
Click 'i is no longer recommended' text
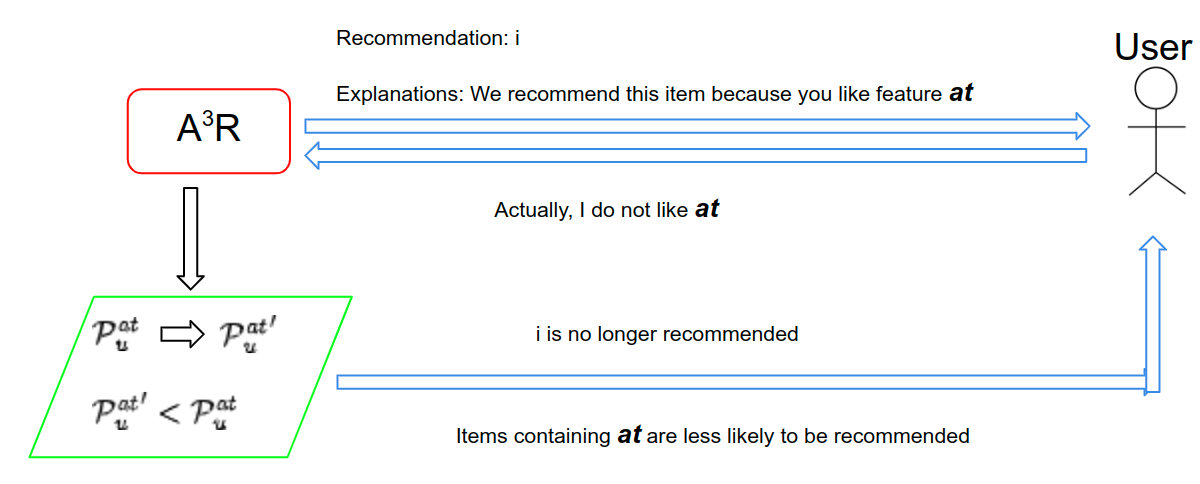(x=667, y=334)
